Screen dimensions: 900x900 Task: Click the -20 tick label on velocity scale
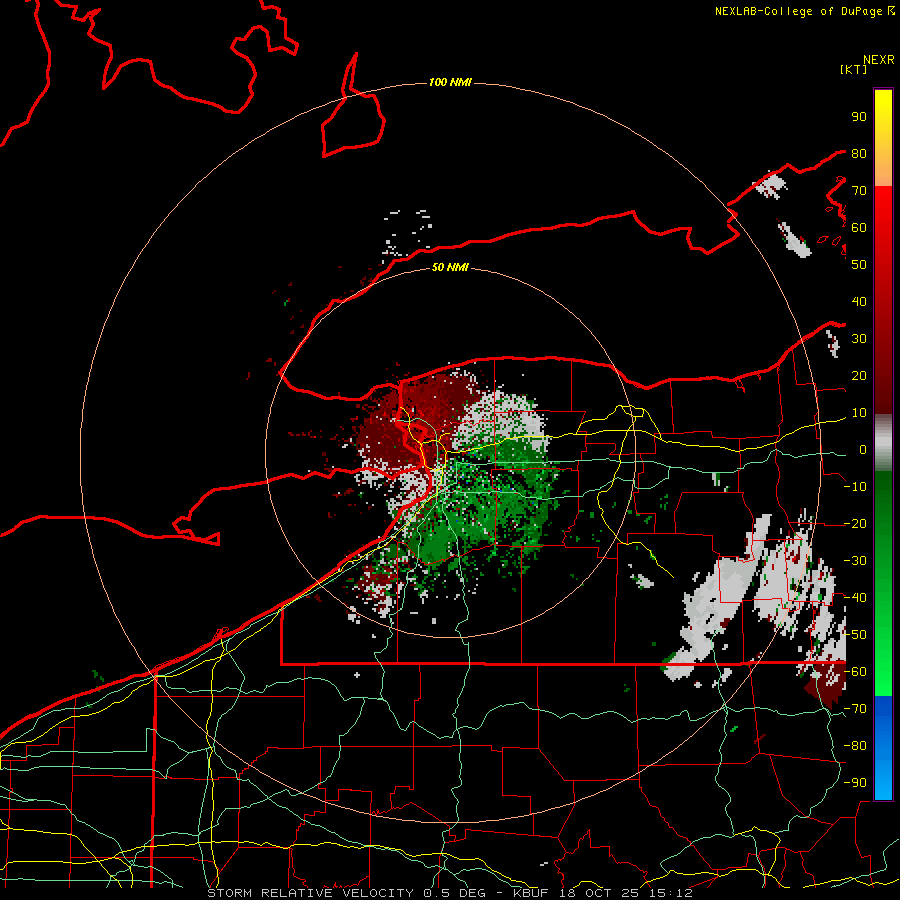855,523
